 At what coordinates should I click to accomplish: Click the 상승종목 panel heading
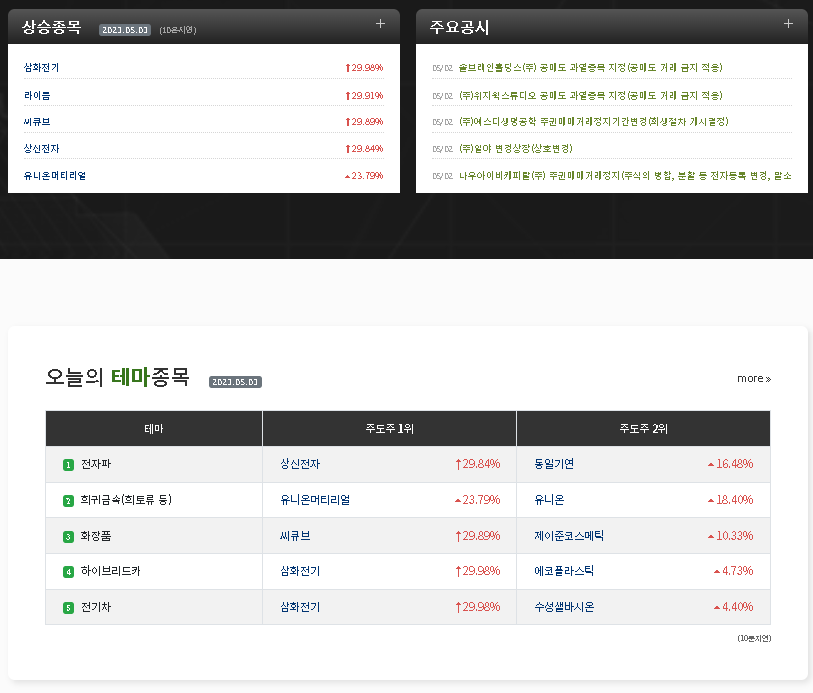pos(51,27)
